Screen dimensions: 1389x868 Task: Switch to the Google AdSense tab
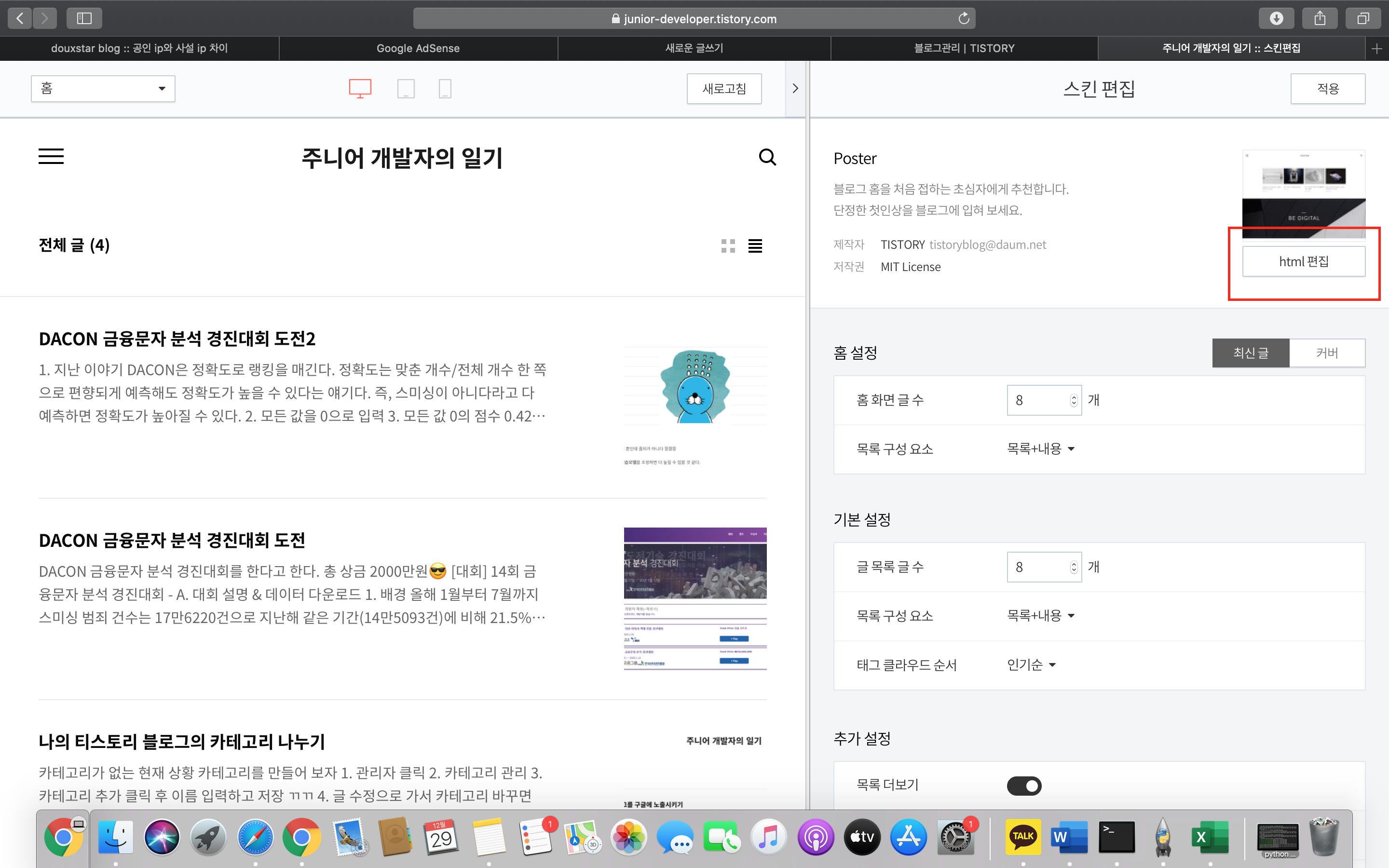(x=418, y=48)
